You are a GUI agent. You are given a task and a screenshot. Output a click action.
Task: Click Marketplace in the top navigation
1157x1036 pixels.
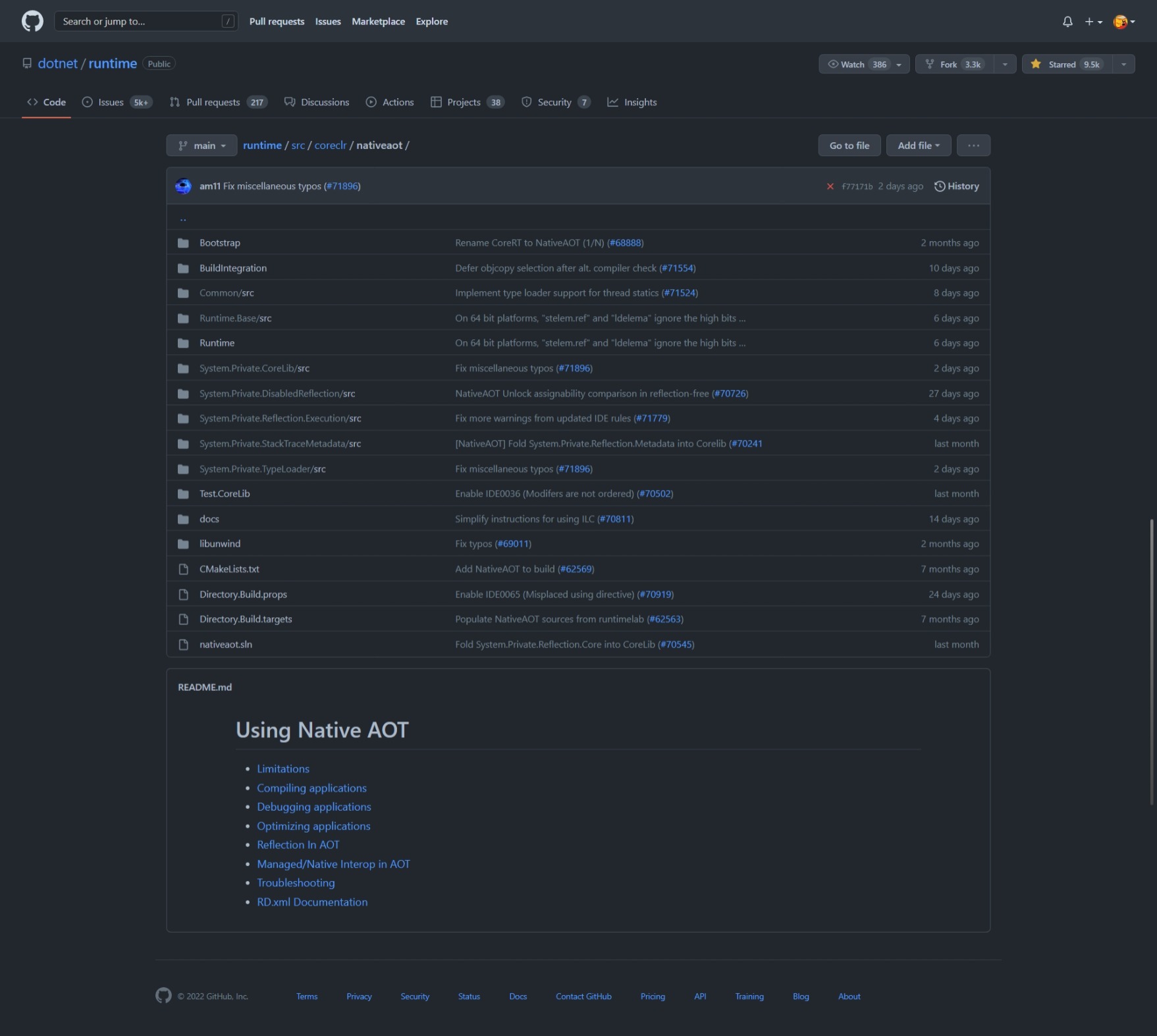click(x=378, y=22)
